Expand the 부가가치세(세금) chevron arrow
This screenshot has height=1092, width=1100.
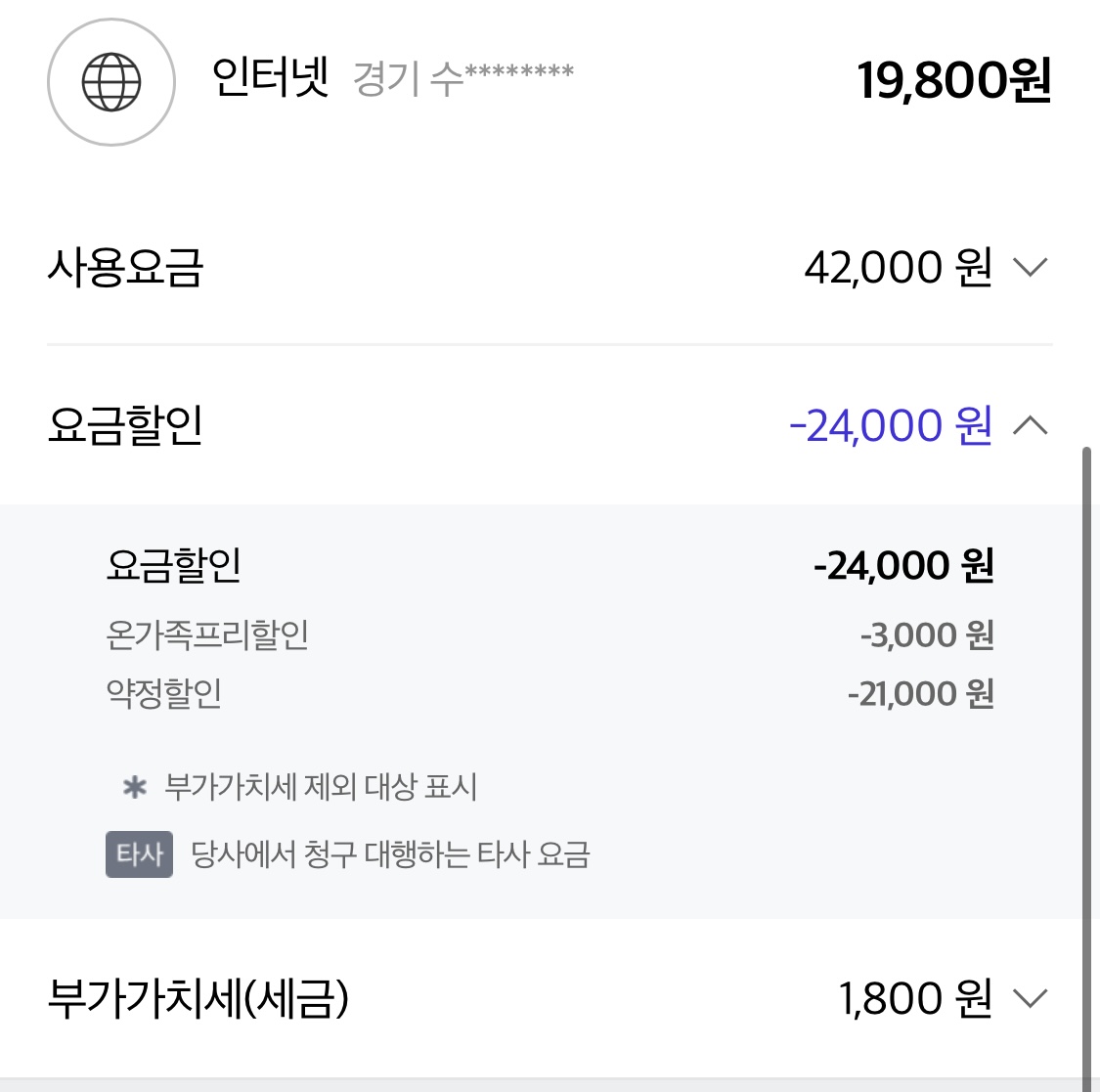pos(1030,998)
